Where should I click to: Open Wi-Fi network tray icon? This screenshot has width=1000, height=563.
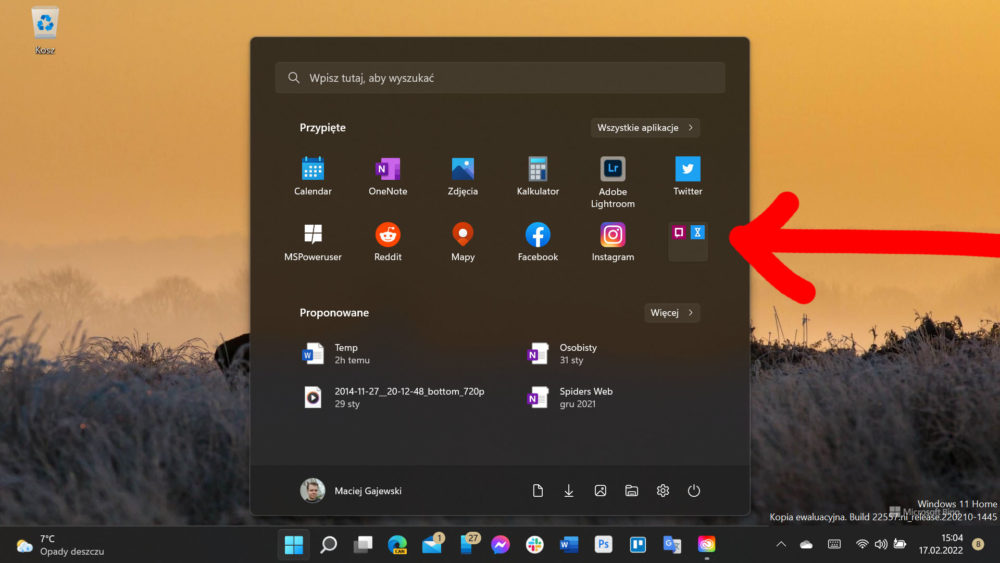coord(862,545)
